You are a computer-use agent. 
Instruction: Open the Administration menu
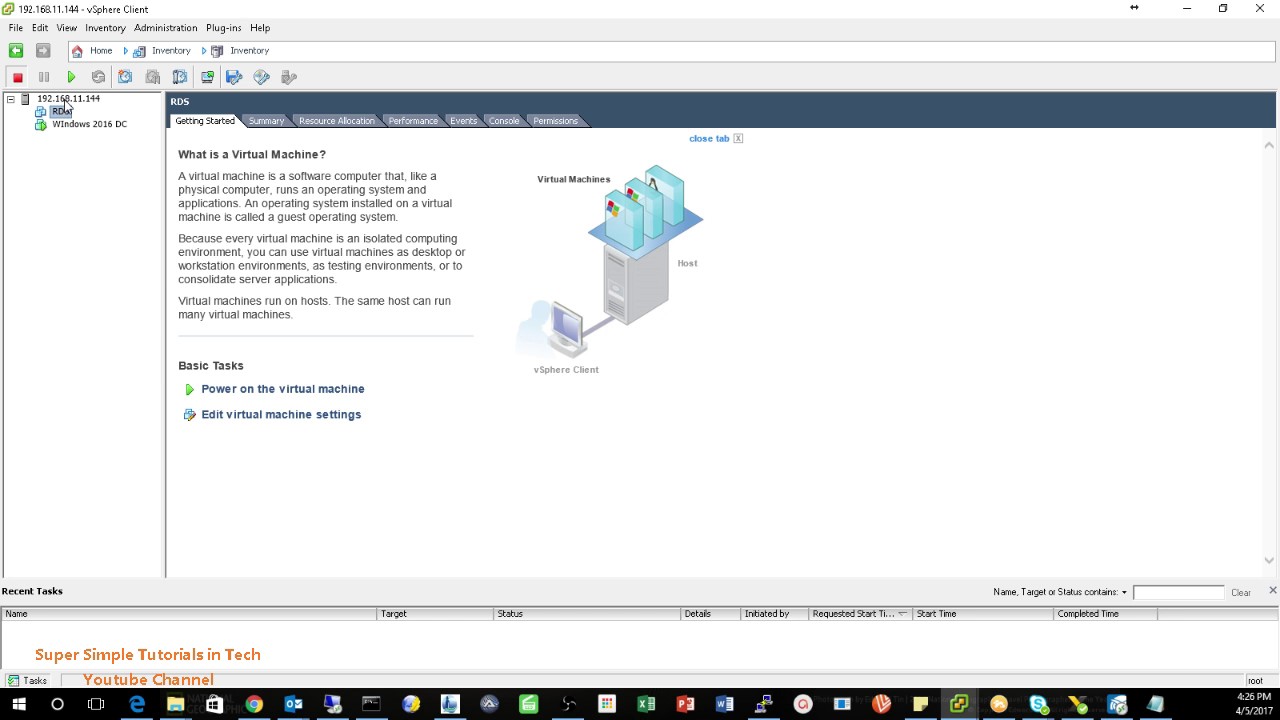166,28
